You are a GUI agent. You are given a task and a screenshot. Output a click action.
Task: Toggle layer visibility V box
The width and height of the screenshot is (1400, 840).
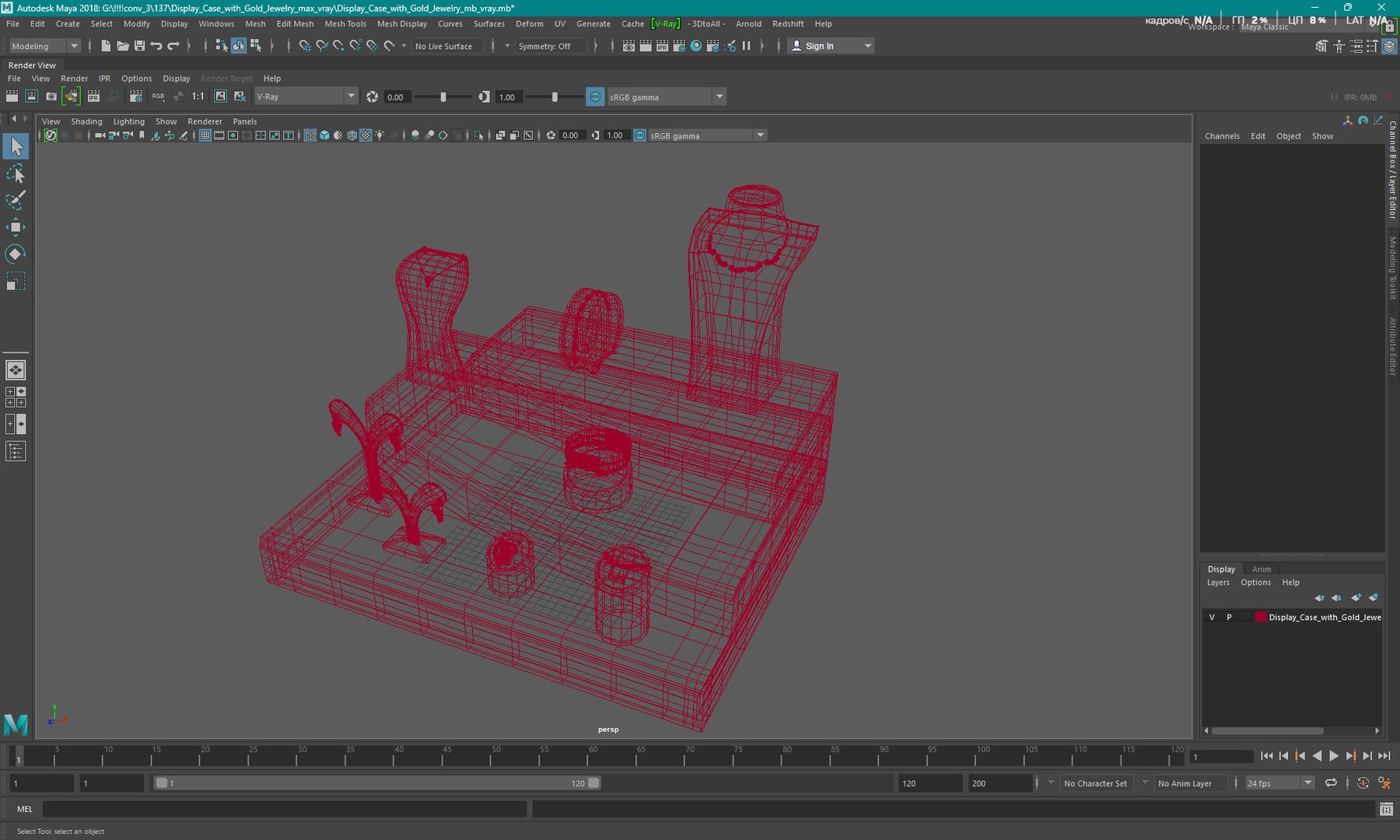point(1212,617)
